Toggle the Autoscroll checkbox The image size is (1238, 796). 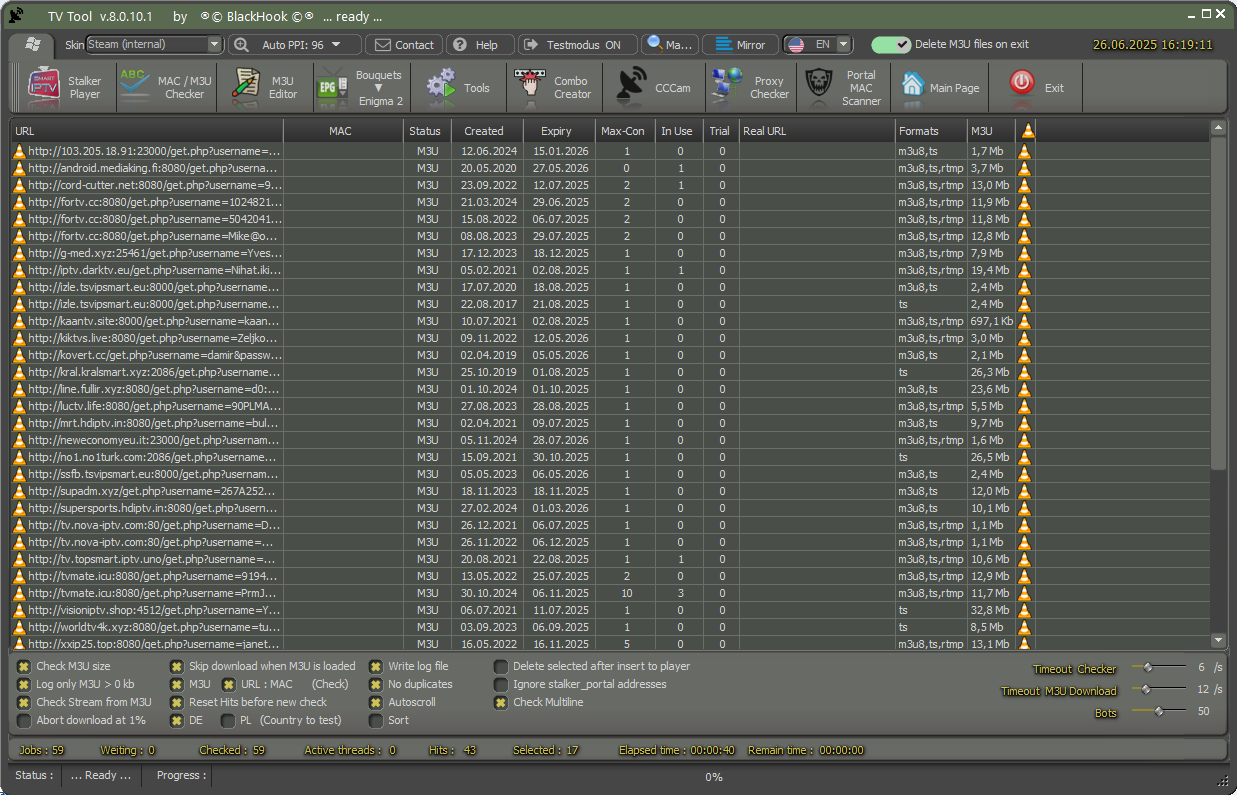[376, 703]
